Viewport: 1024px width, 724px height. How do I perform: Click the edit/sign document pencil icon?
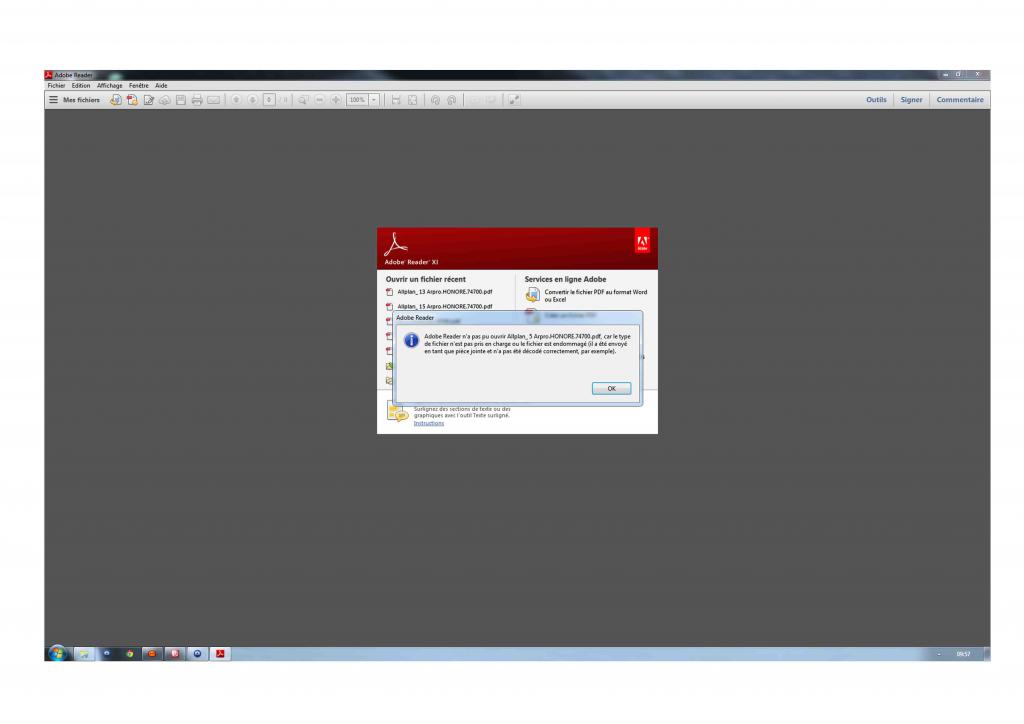coord(149,100)
